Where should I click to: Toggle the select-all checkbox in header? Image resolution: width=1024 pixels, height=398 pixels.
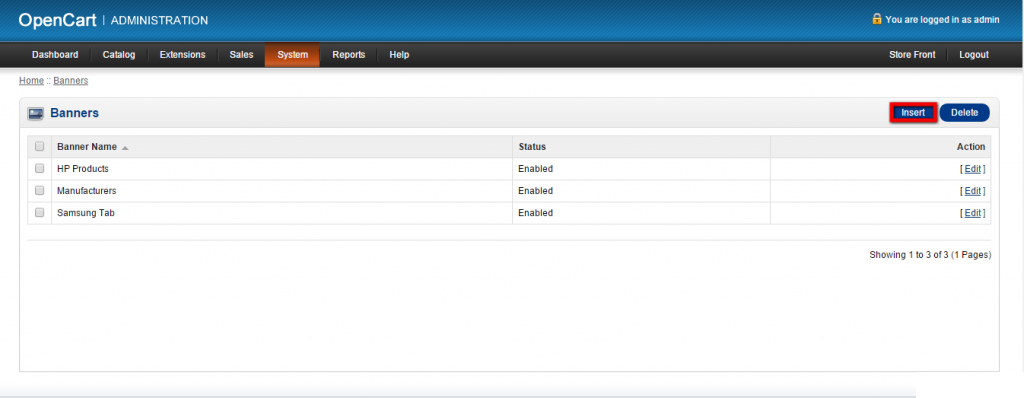(39, 146)
